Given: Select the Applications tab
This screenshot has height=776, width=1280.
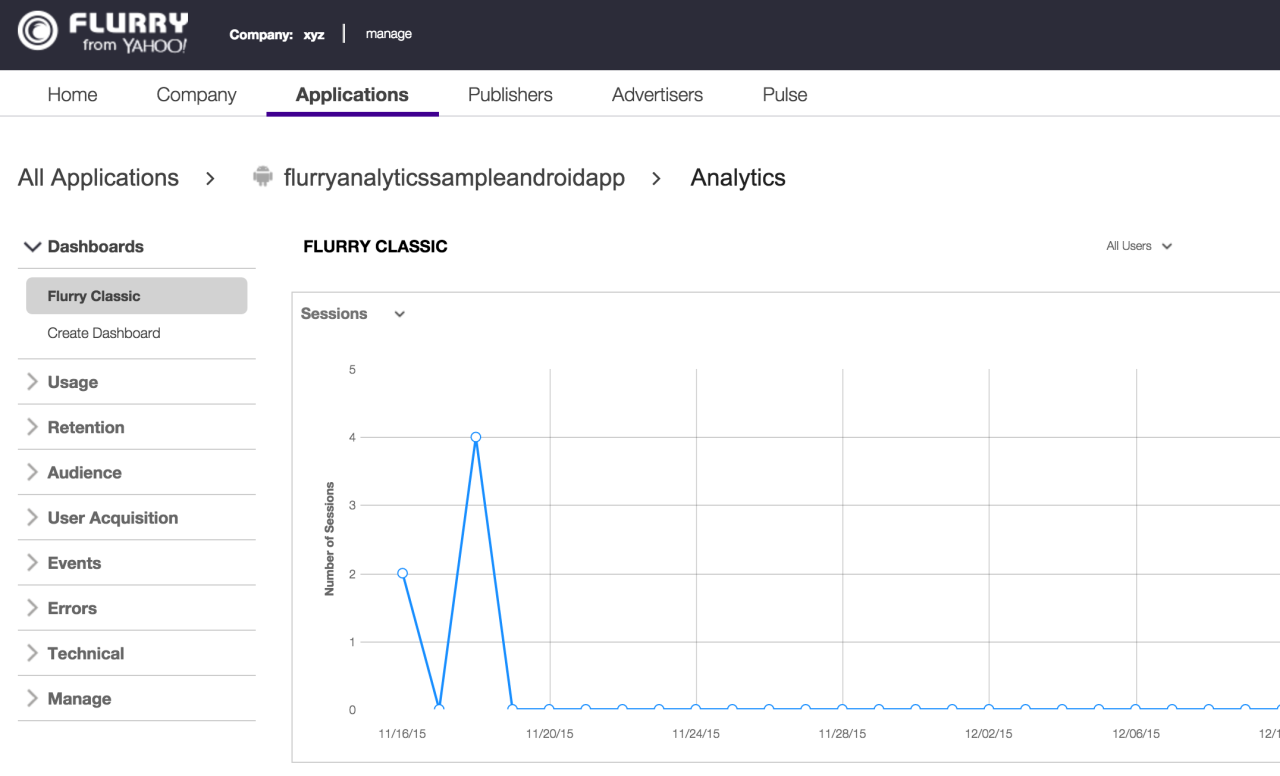Looking at the screenshot, I should coord(352,95).
